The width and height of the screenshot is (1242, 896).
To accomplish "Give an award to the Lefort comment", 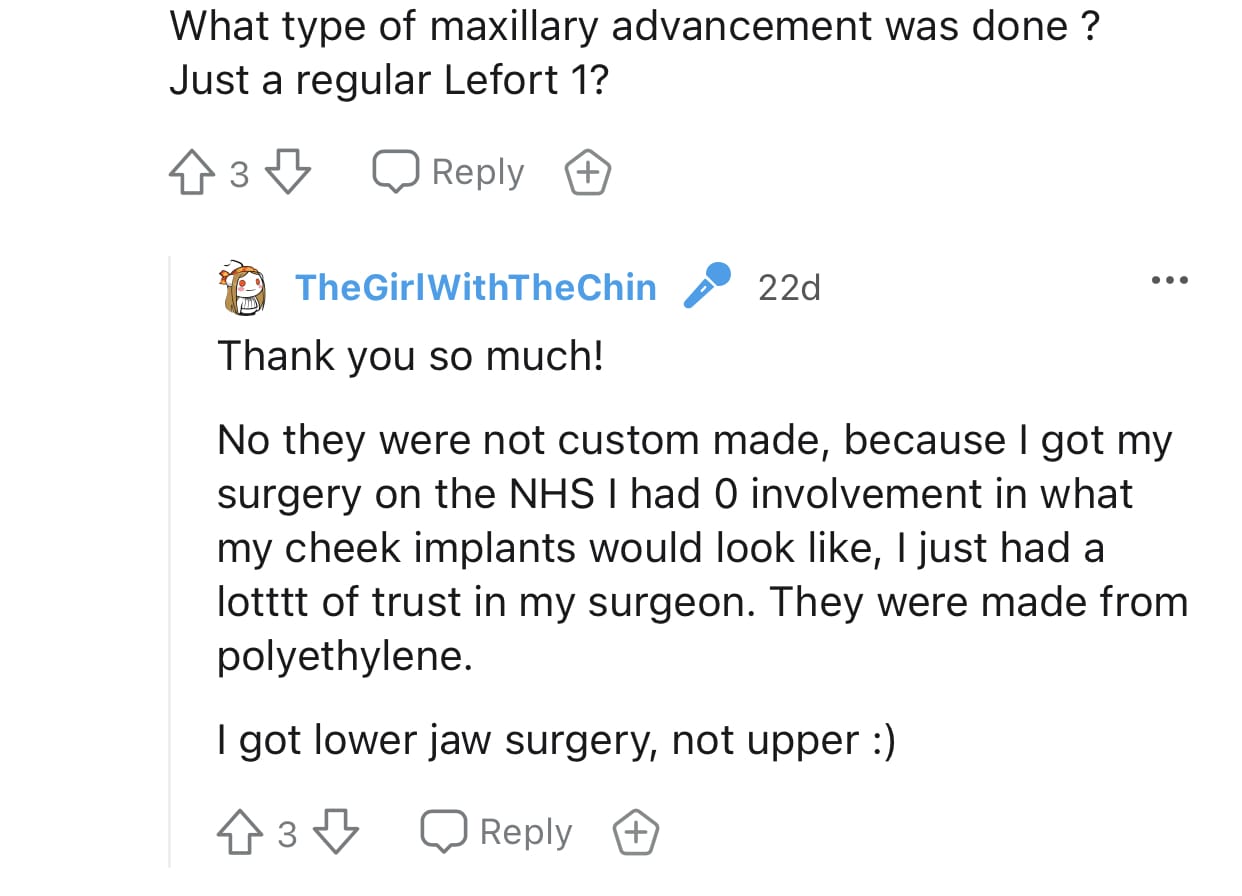I will [589, 173].
